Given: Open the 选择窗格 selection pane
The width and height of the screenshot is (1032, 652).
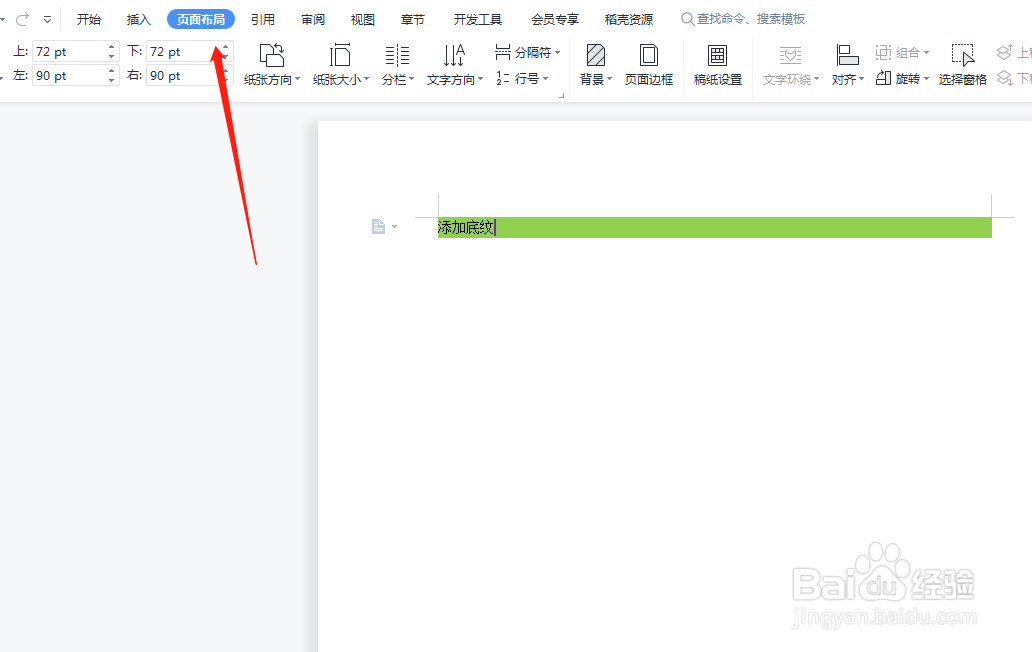Looking at the screenshot, I should coord(962,64).
